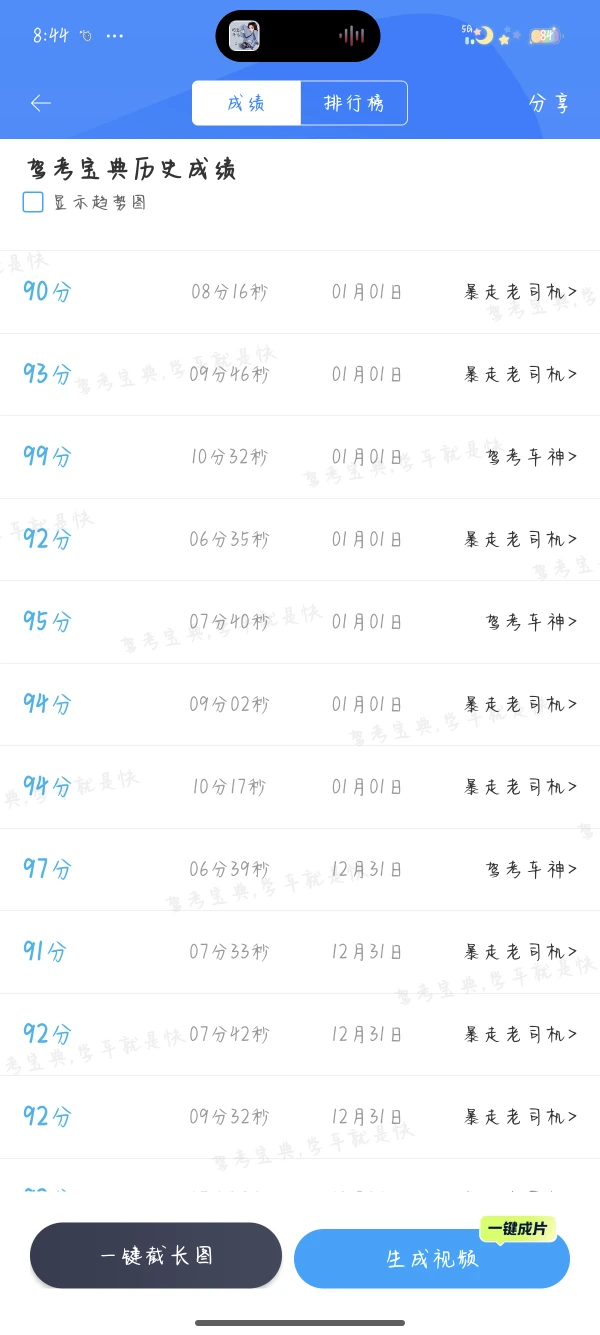Expand the 97分 record's 驾考车神 chevron
This screenshot has width=600, height=1335.
click(x=572, y=869)
